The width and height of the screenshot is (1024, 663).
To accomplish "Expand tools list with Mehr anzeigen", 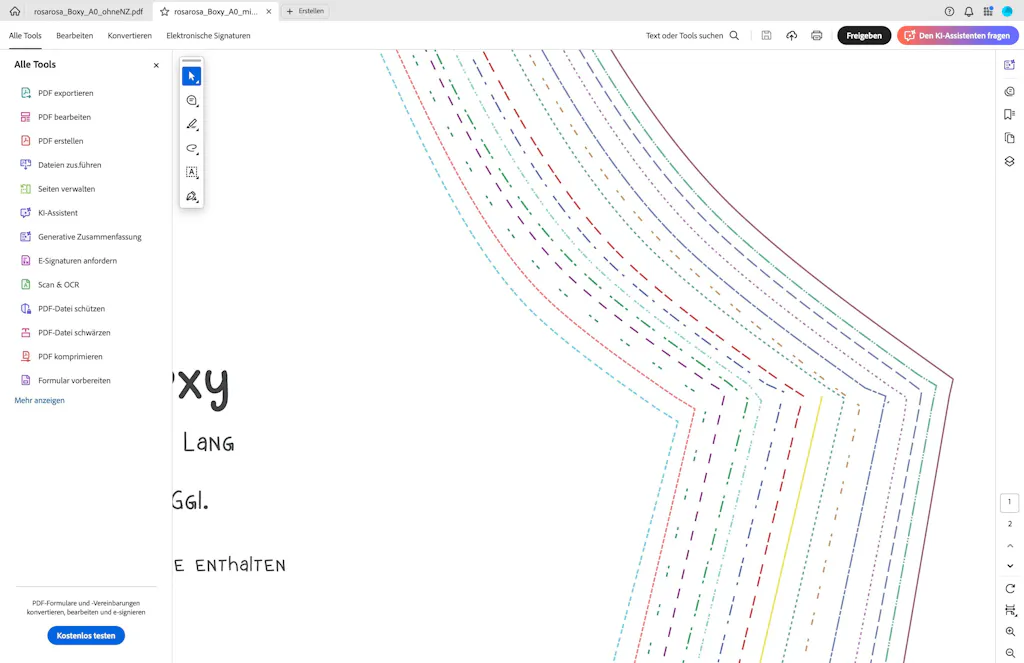I will (x=39, y=400).
